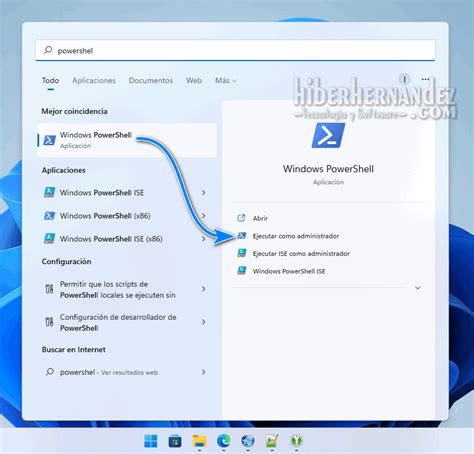The height and width of the screenshot is (454, 474).
Task: Click the Windows PowerShell (x86) icon
Action: pyautogui.click(x=49, y=216)
